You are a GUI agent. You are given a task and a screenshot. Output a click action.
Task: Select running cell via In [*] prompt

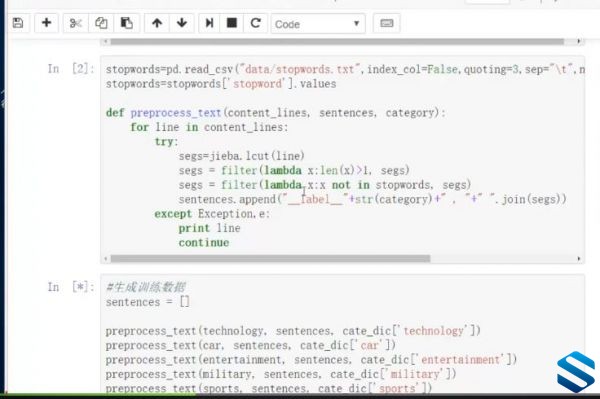point(71,287)
